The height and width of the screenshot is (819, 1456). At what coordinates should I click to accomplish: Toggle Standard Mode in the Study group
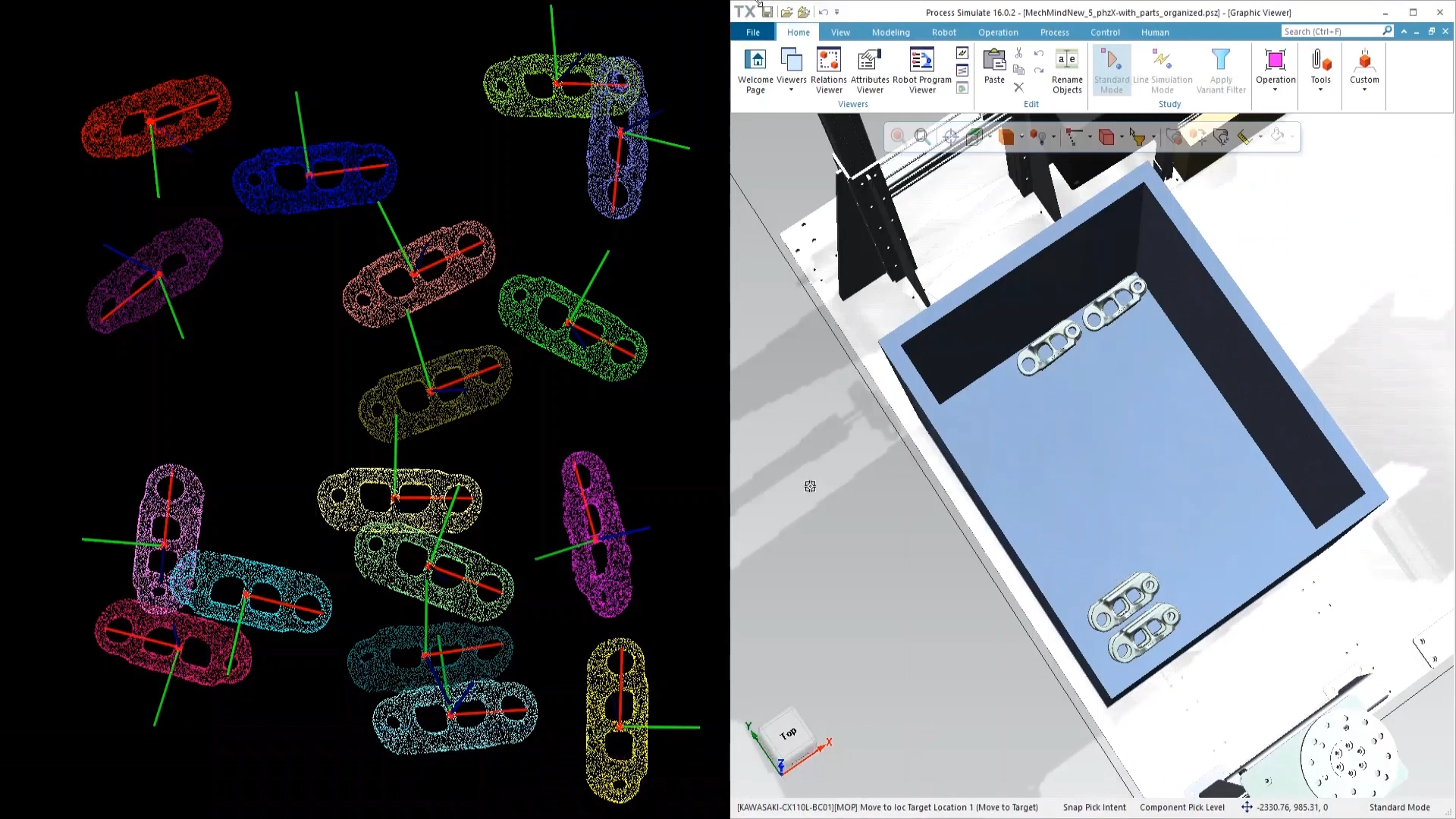coord(1112,70)
